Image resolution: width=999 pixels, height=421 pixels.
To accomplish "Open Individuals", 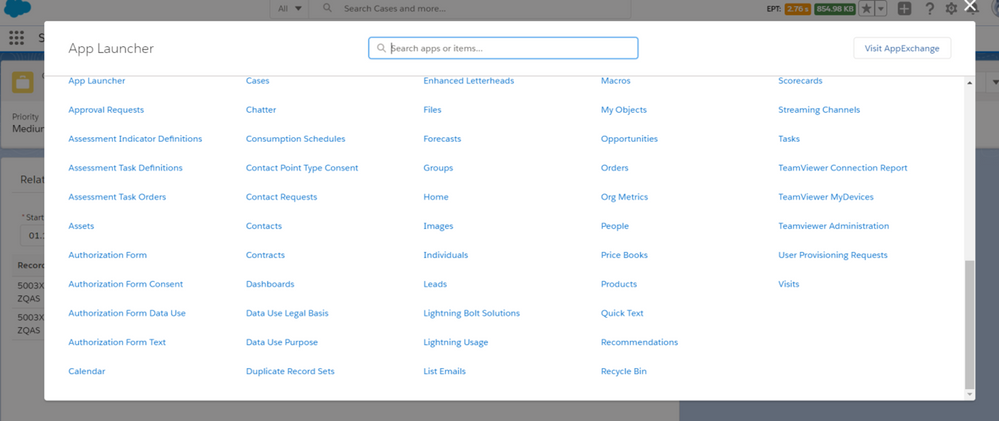I will click(446, 255).
